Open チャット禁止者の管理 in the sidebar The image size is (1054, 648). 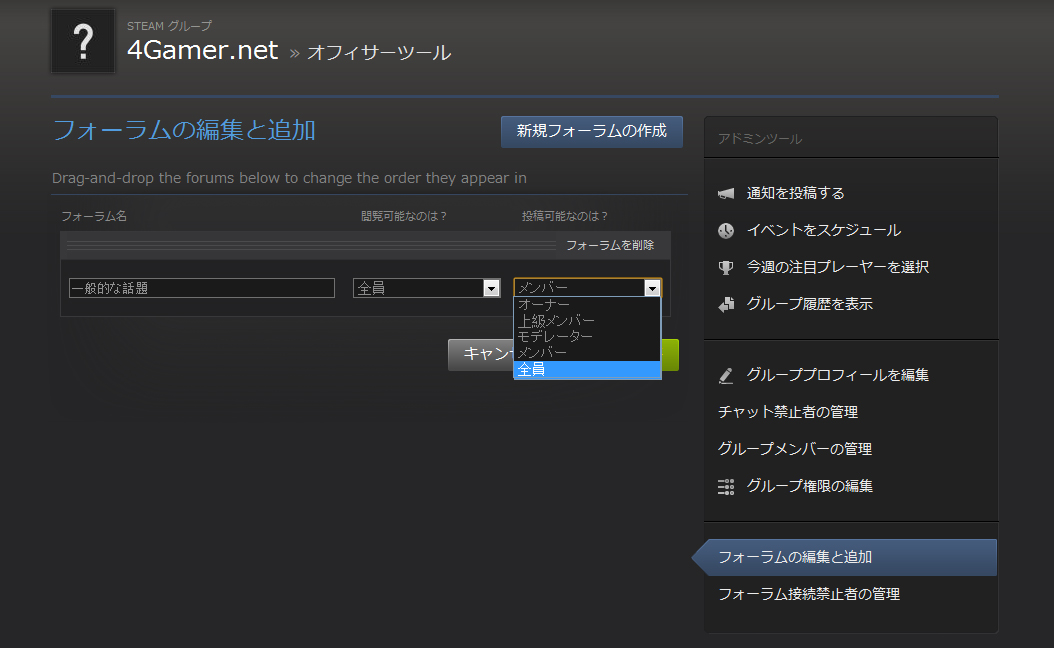[788, 412]
